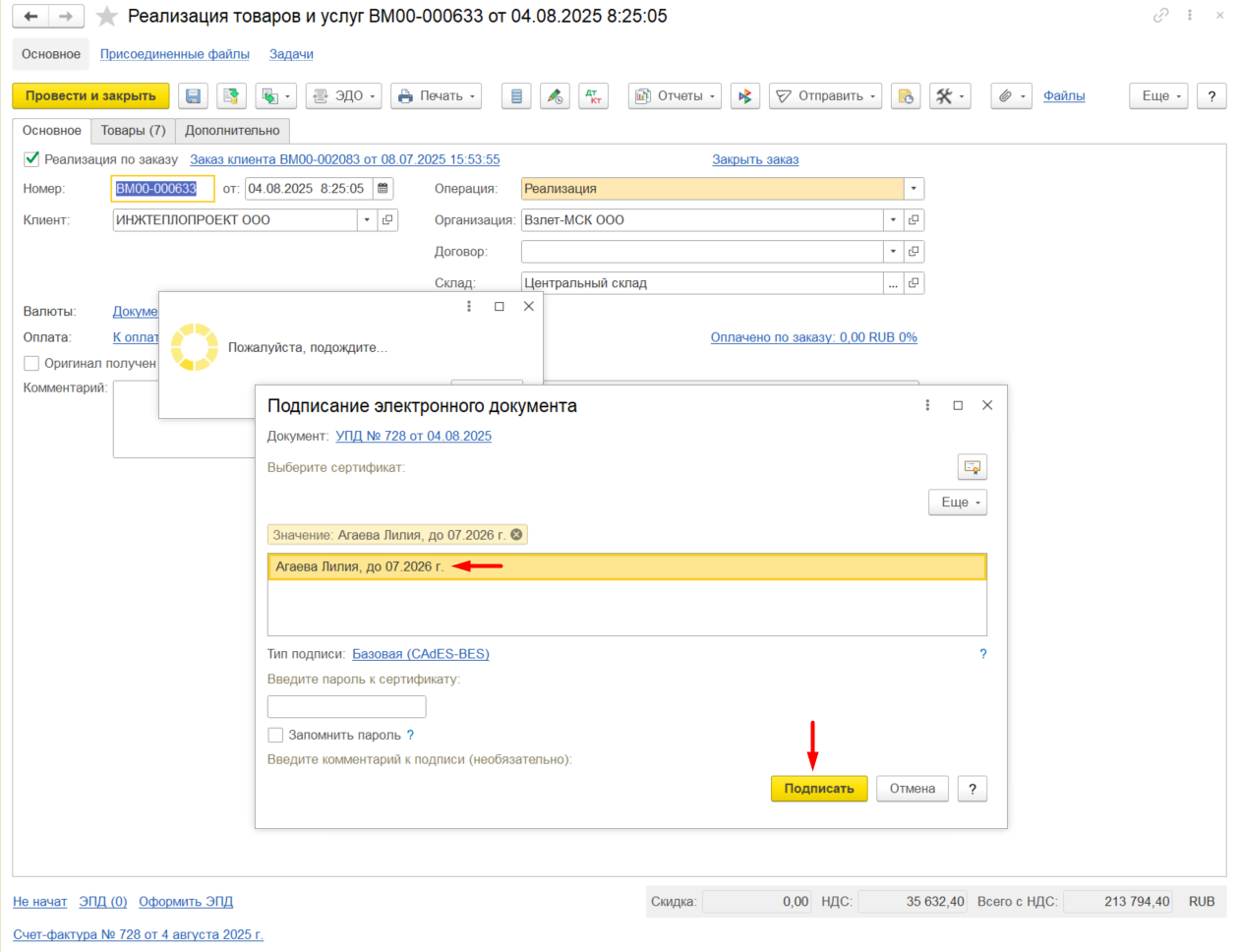Click the Подписать button
The image size is (1240, 952).
(x=819, y=789)
